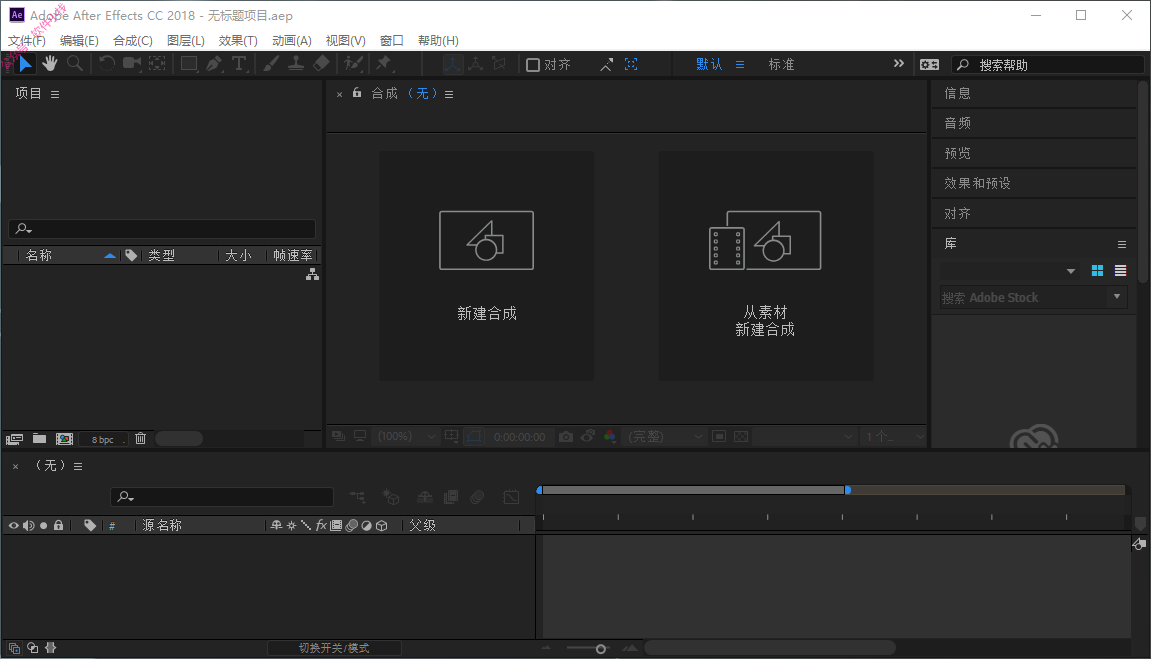Viewport: 1151px width, 659px height.
Task: Select the Rotation tool
Action: pyautogui.click(x=107, y=64)
